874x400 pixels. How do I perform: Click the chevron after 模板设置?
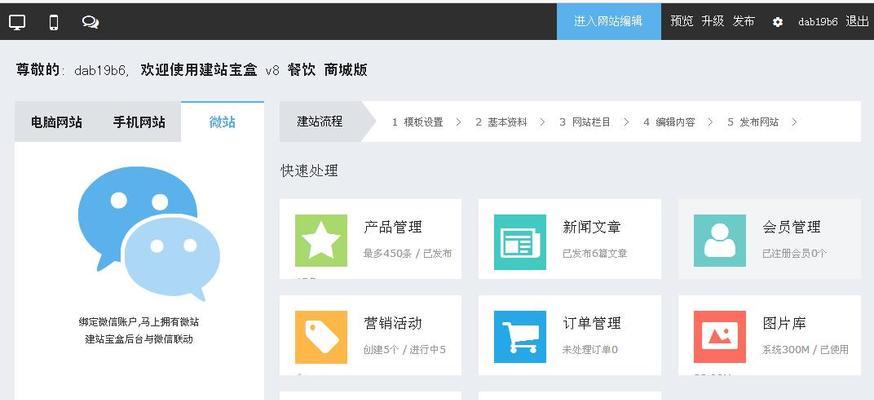pos(459,123)
